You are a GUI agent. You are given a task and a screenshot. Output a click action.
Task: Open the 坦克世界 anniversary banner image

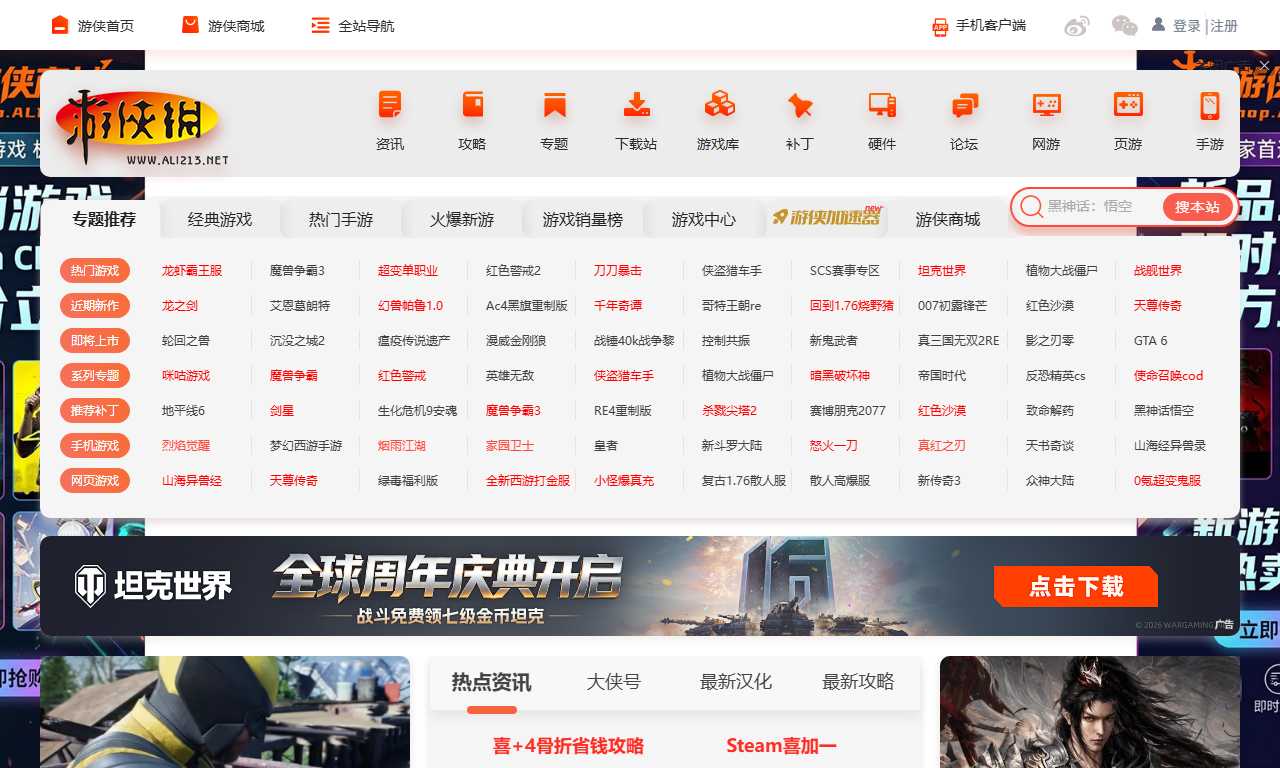(640, 586)
